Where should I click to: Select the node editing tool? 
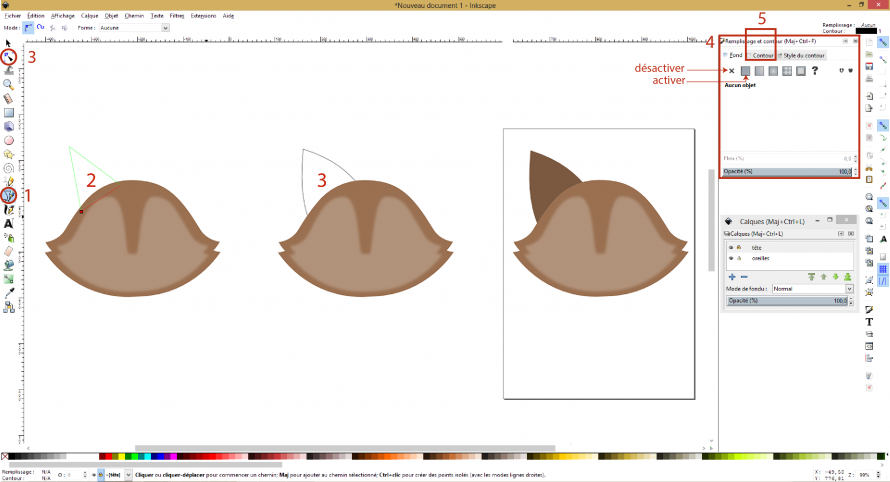coord(9,58)
